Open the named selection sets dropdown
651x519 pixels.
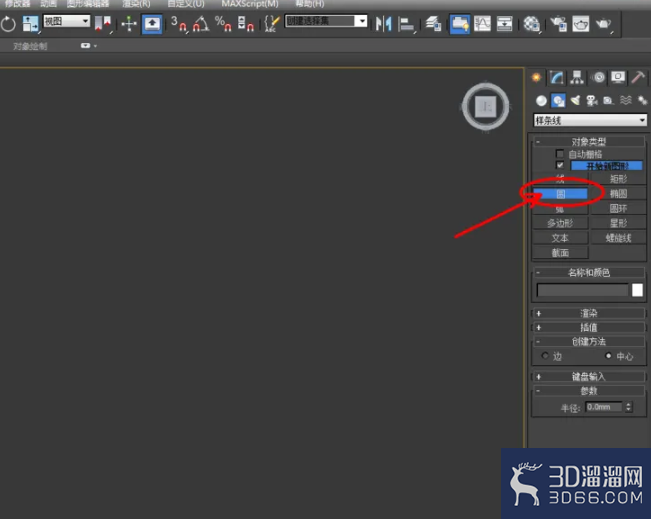pos(326,21)
